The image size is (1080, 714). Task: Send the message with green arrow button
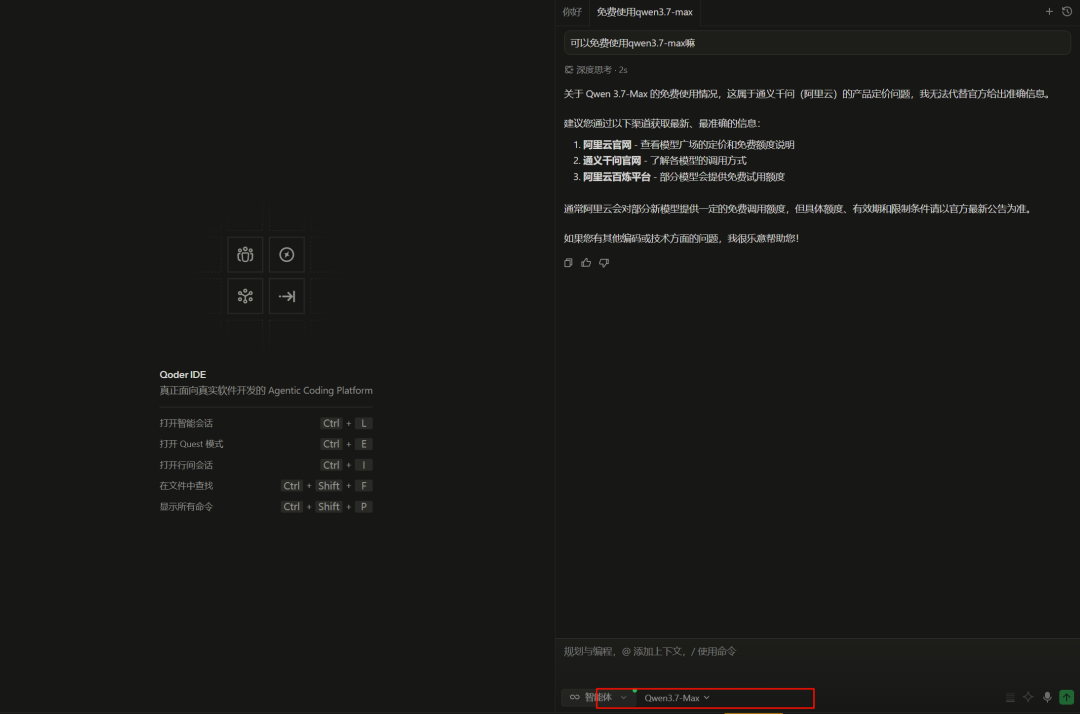pyautogui.click(x=1066, y=697)
